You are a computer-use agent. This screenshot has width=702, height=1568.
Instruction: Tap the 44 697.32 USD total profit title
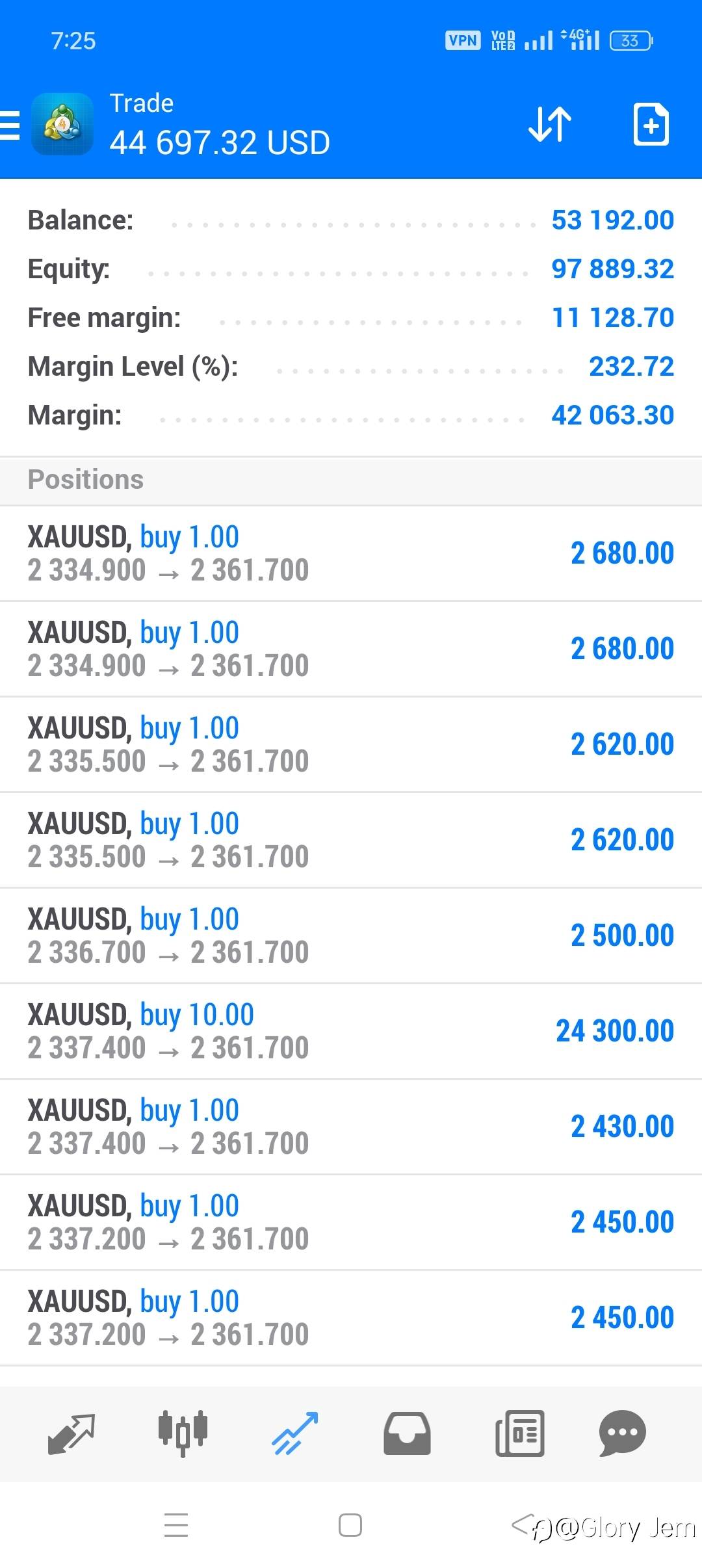[x=220, y=143]
